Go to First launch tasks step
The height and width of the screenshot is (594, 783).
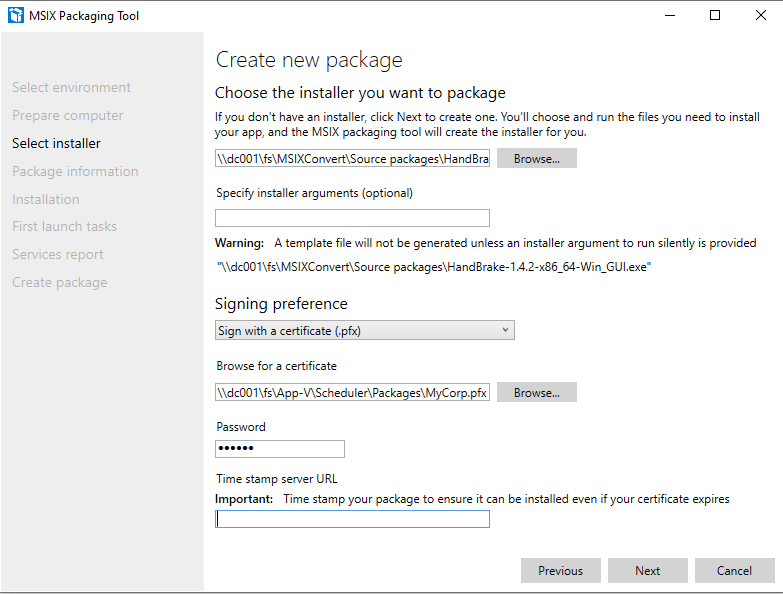[x=64, y=227]
